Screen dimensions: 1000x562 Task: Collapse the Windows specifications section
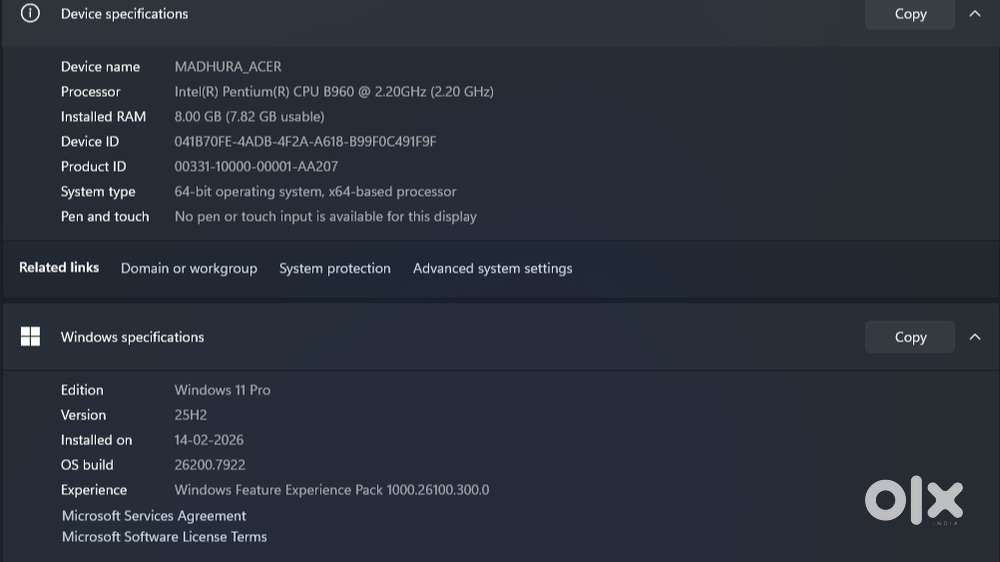[974, 337]
